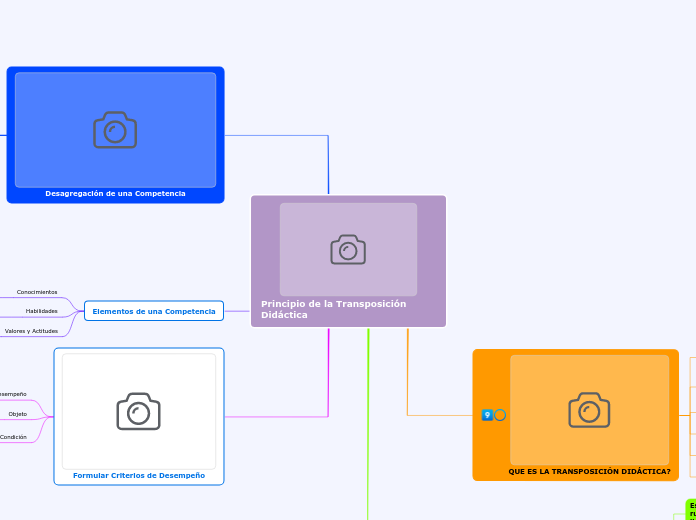Viewport: 696px width, 520px height.
Task: Click the green node at the right edge
Action: coord(691,509)
